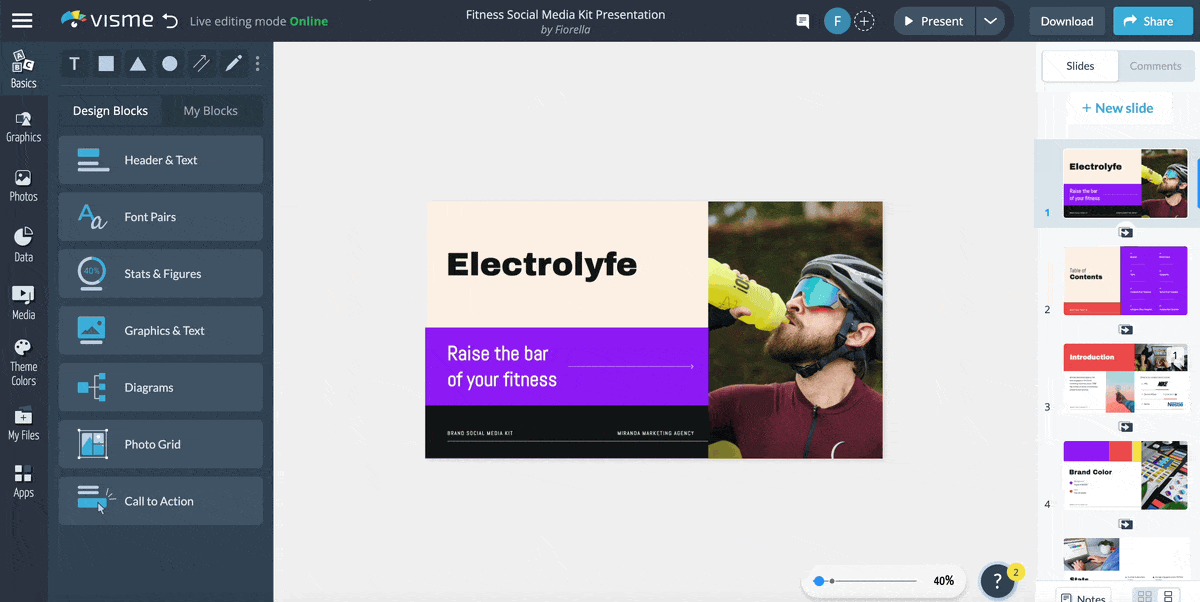Select the circle shape tool
Image resolution: width=1200 pixels, height=602 pixels.
tap(170, 64)
